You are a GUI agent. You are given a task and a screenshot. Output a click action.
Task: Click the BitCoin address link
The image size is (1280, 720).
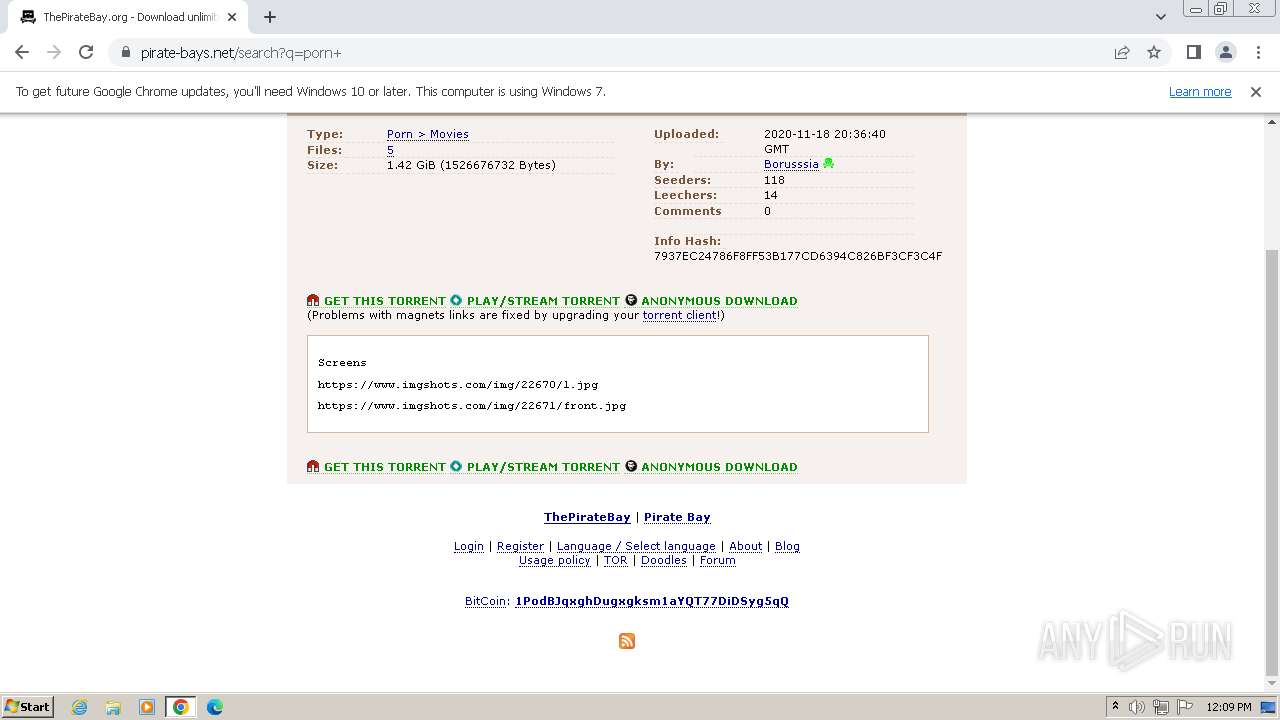652,601
